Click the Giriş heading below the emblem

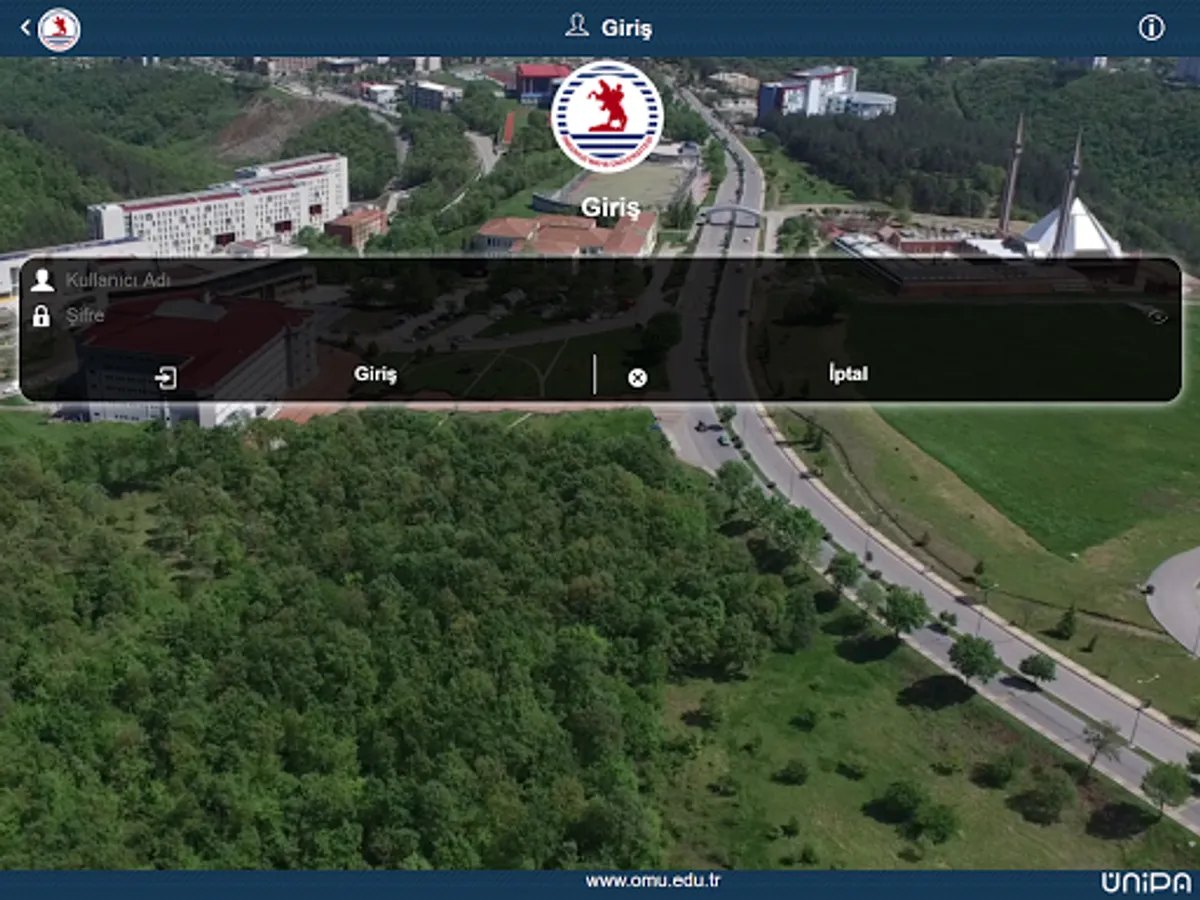[x=610, y=207]
